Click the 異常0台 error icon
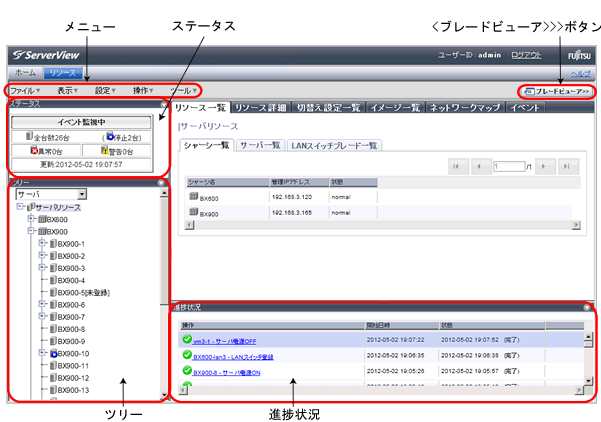This screenshot has width=601, height=422. (34, 151)
